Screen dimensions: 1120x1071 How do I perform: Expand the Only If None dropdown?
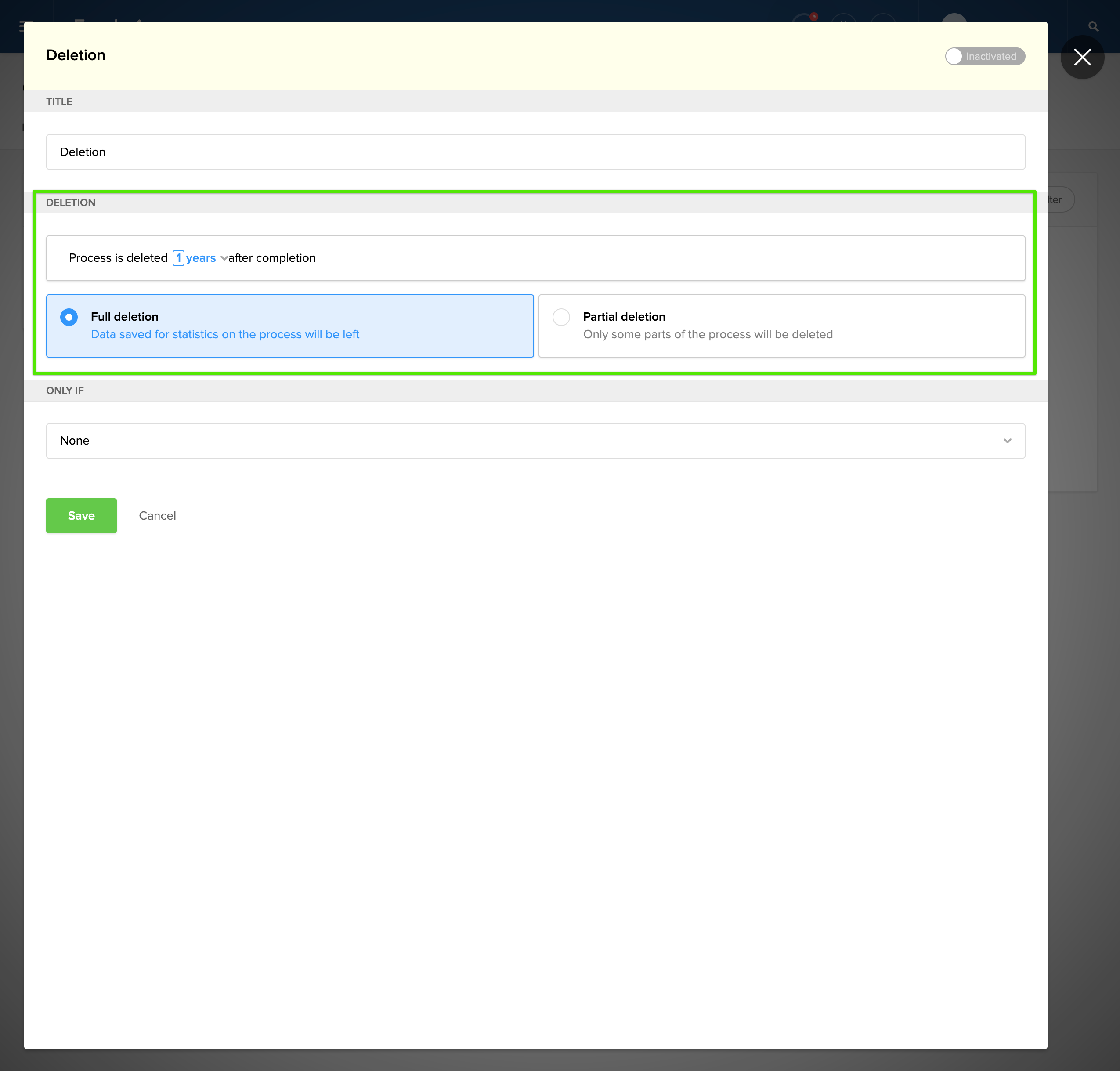535,441
